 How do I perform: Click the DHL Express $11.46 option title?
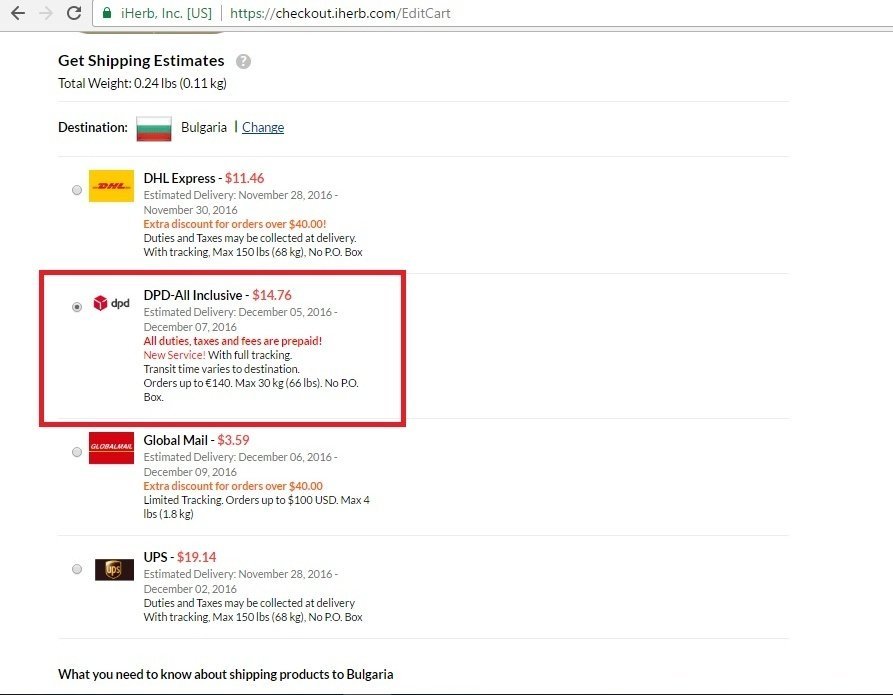pos(203,178)
